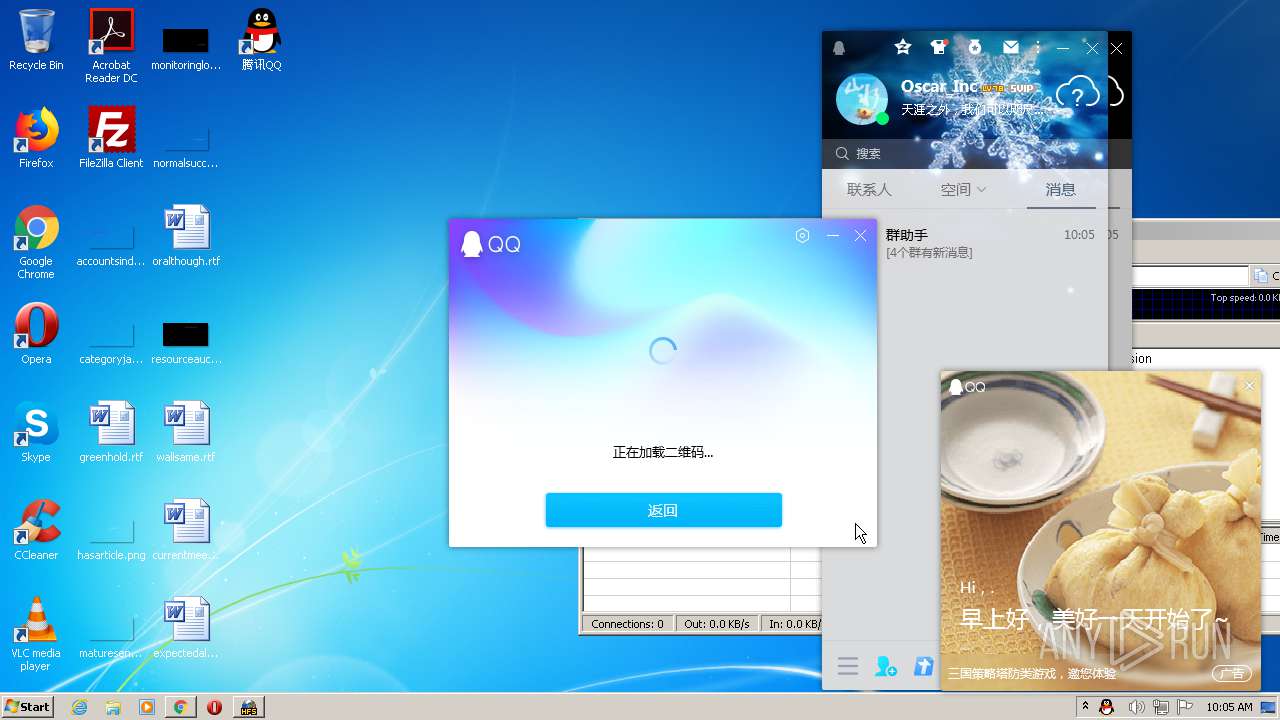
Task: Click the SVIP badge next to the username
Action: click(1021, 88)
